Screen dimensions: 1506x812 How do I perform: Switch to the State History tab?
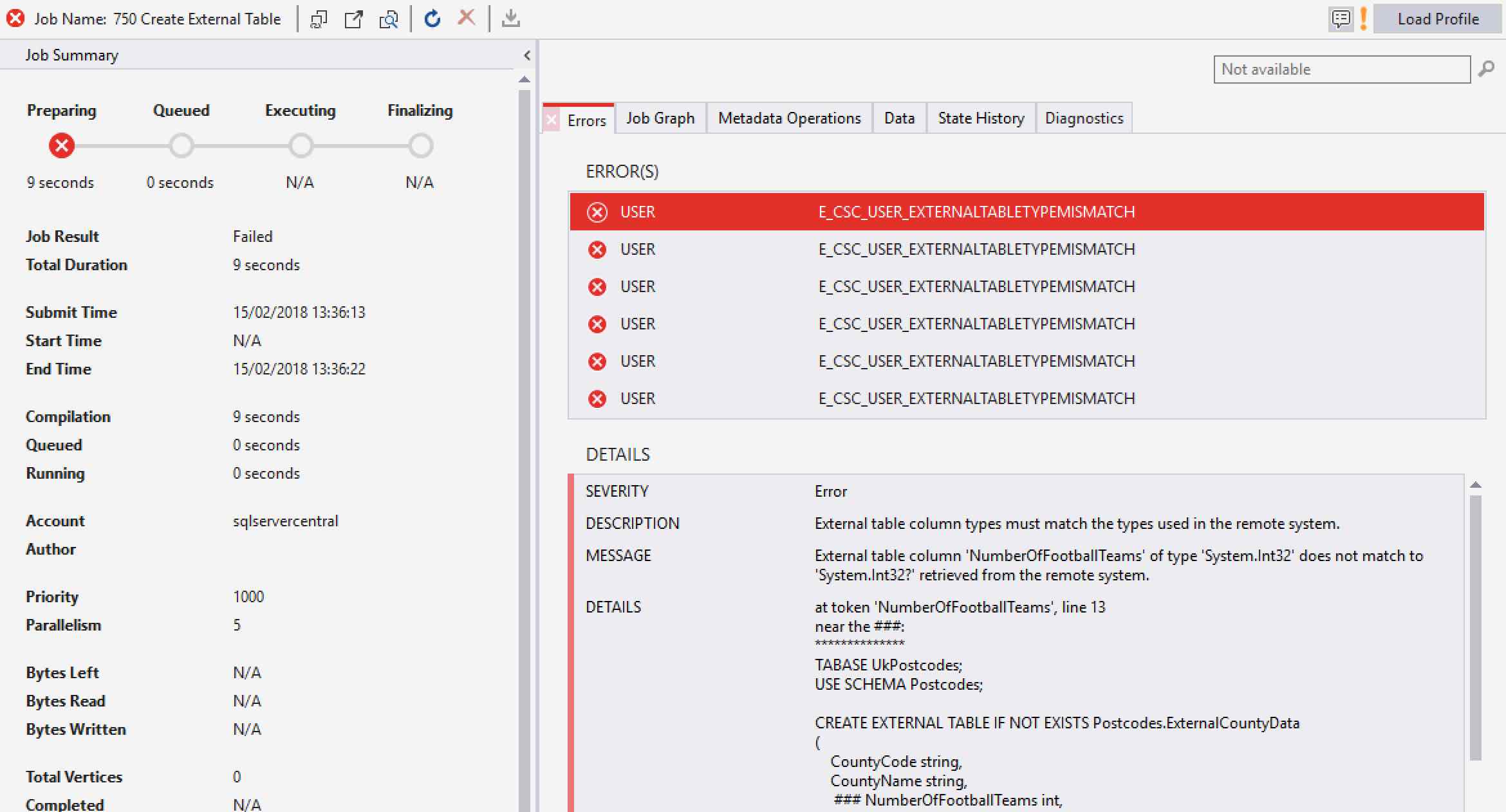click(x=981, y=118)
